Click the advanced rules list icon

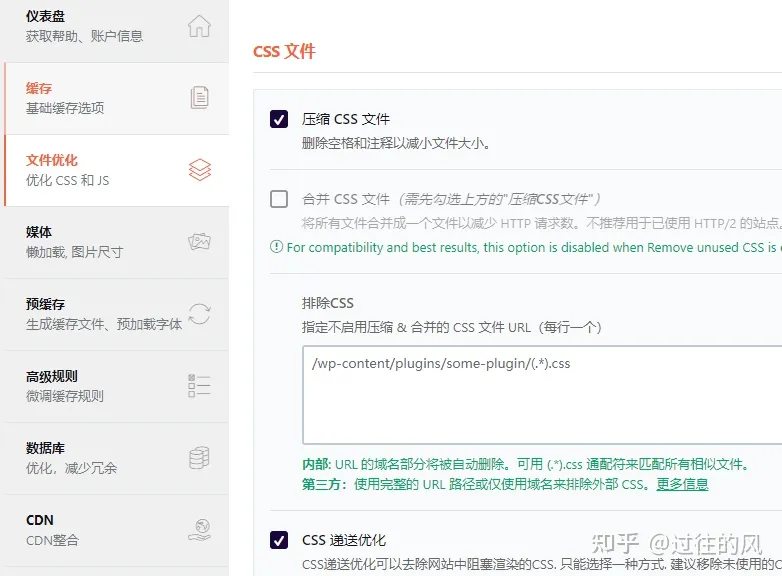(199, 386)
